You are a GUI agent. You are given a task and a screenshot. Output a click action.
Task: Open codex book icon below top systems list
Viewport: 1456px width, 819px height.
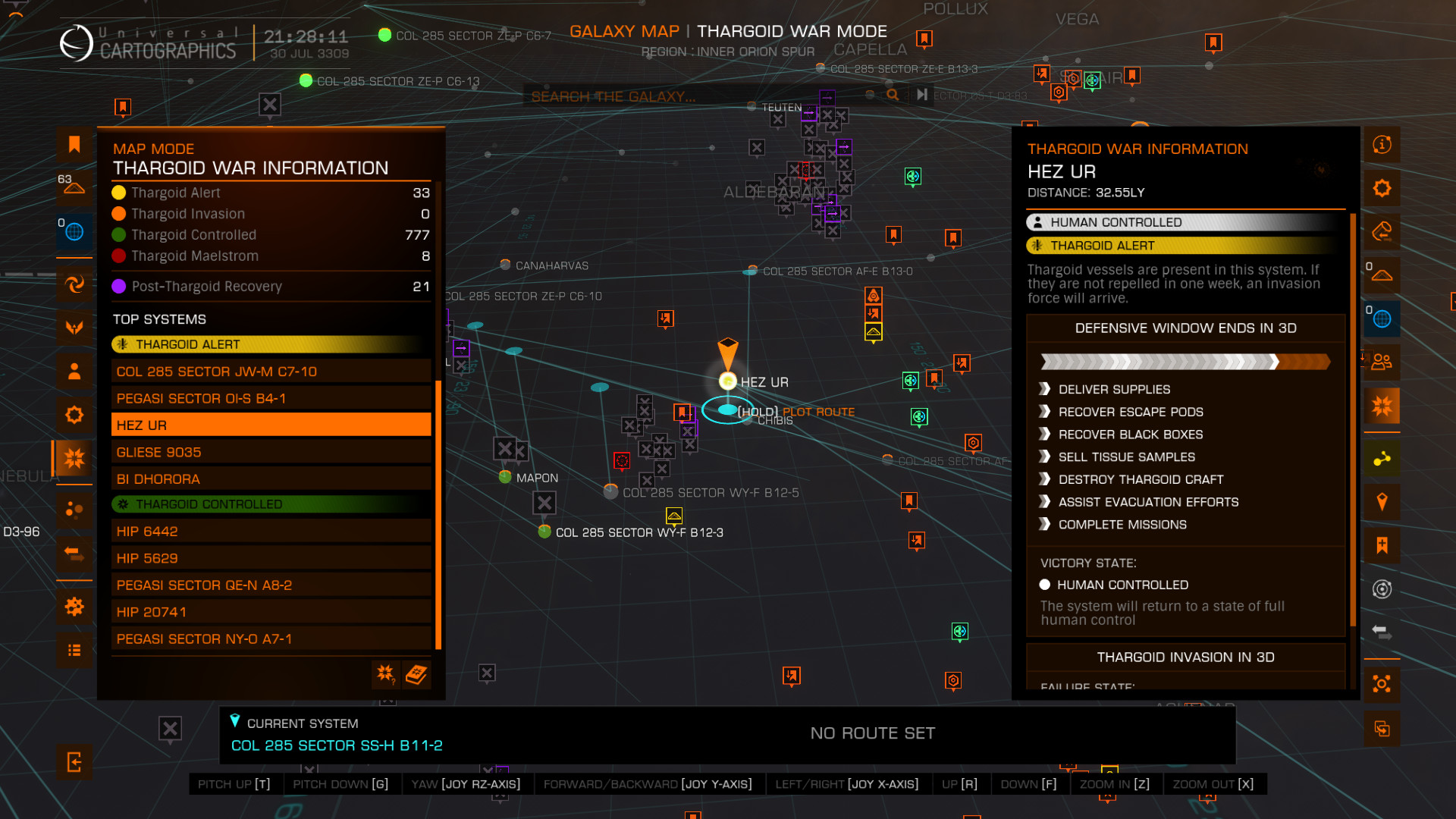416,674
